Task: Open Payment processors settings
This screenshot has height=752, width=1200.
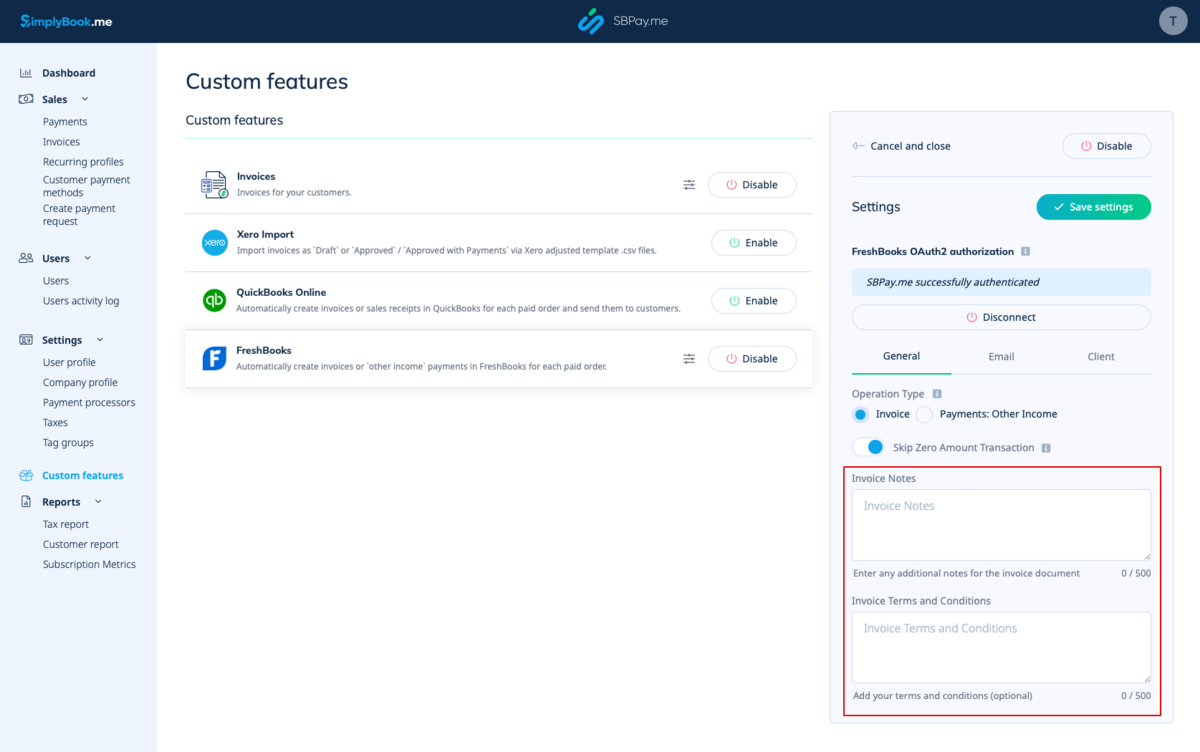Action: point(89,403)
